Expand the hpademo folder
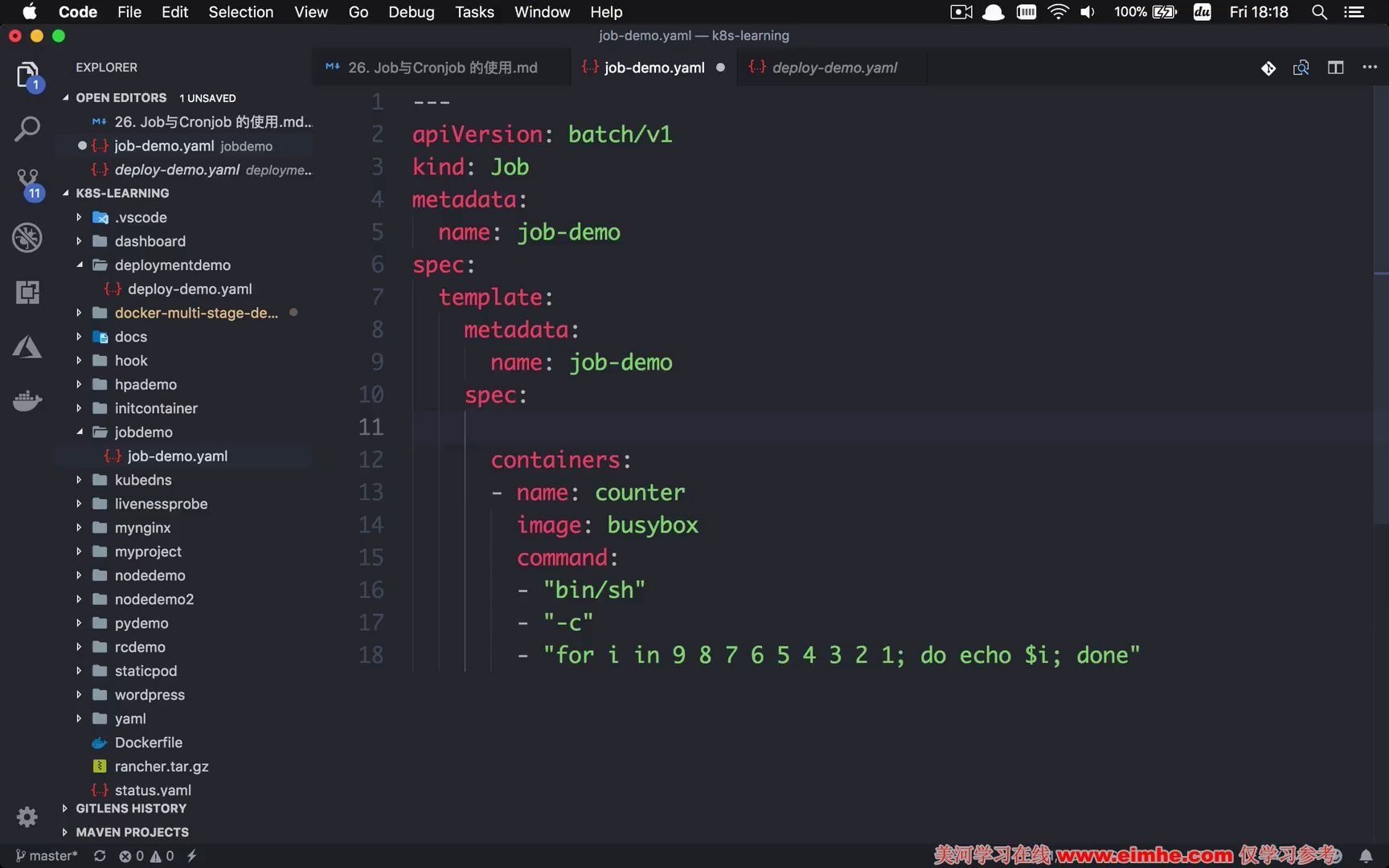Screen dimensions: 1389x868 coord(145,384)
